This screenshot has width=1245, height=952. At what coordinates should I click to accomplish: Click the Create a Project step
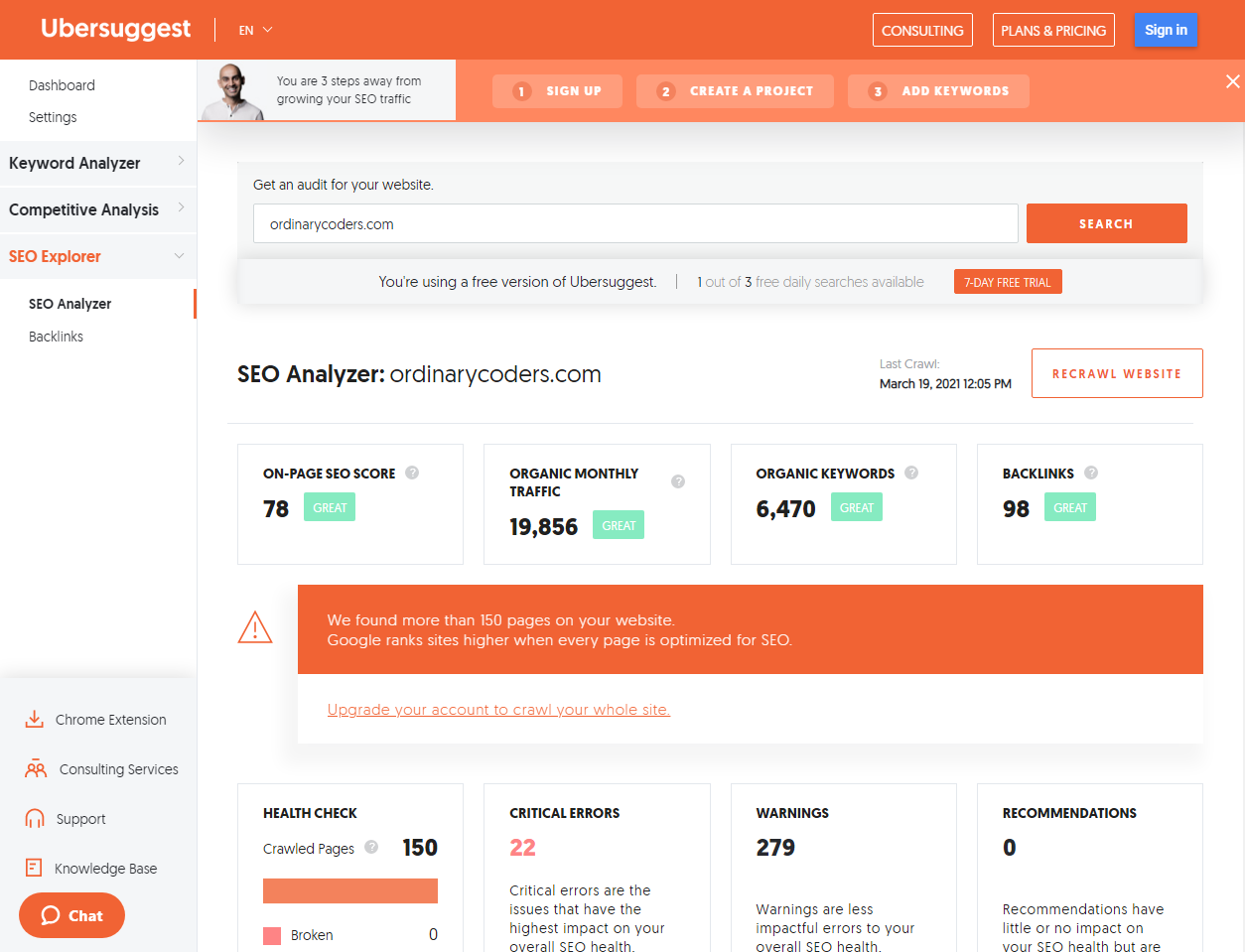click(735, 91)
